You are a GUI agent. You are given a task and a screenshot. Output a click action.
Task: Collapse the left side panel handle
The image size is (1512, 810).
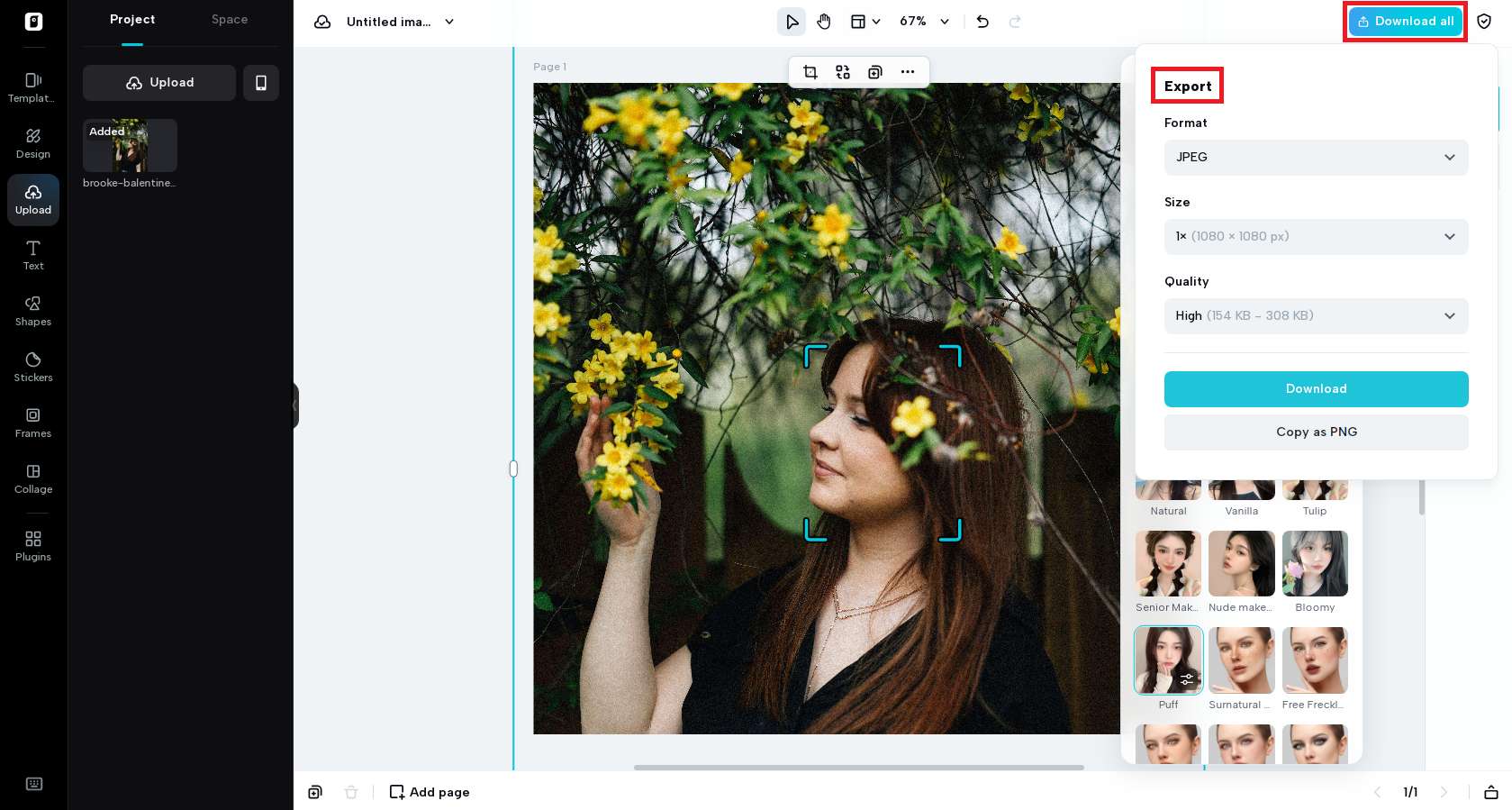point(295,405)
